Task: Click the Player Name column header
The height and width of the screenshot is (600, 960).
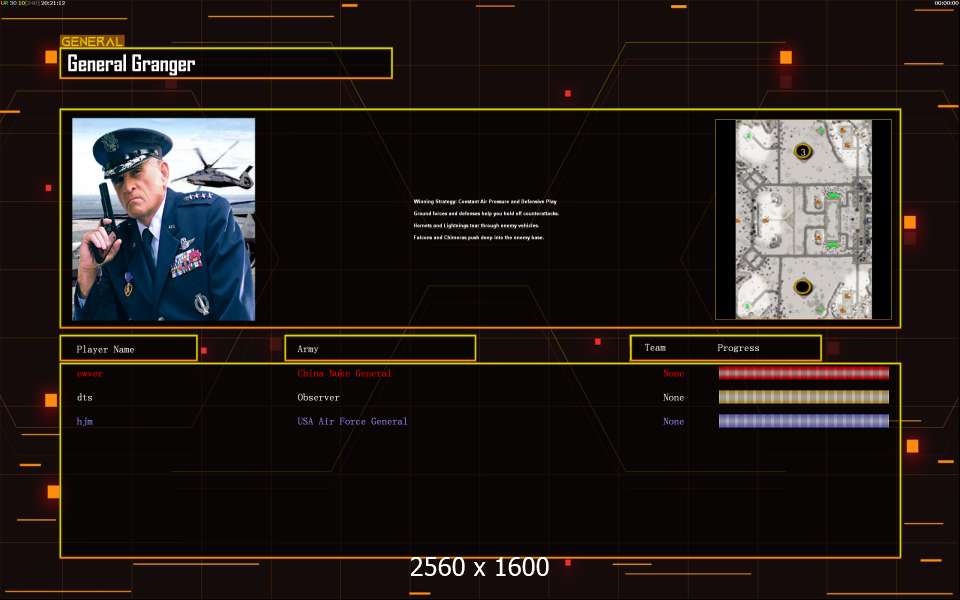Action: 106,349
